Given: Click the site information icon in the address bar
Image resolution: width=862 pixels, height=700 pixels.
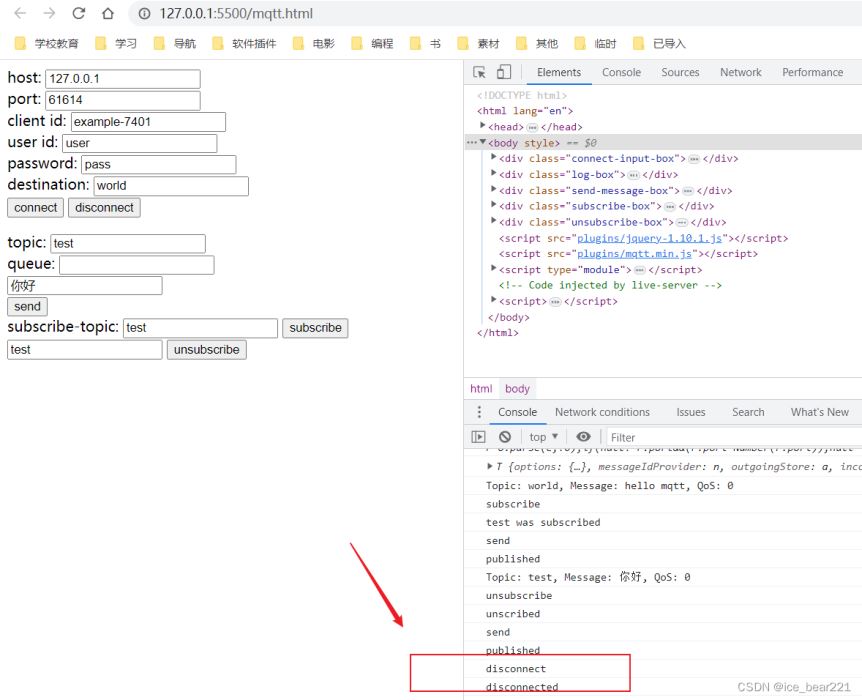Looking at the screenshot, I should [x=144, y=14].
